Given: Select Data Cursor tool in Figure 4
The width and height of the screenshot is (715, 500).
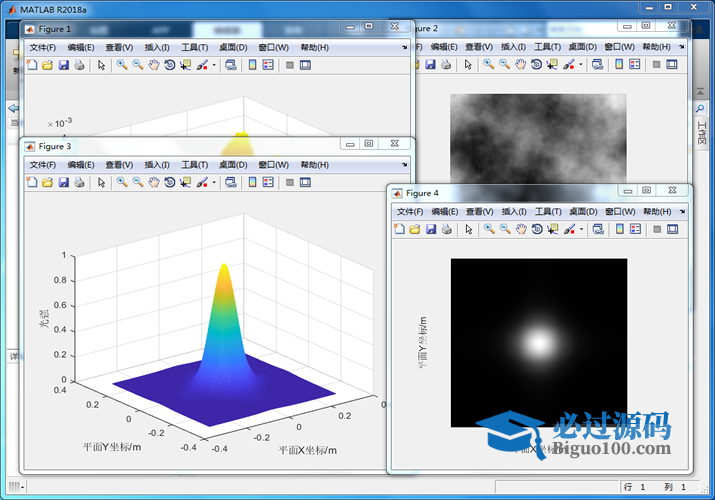Looking at the screenshot, I should (x=553, y=229).
